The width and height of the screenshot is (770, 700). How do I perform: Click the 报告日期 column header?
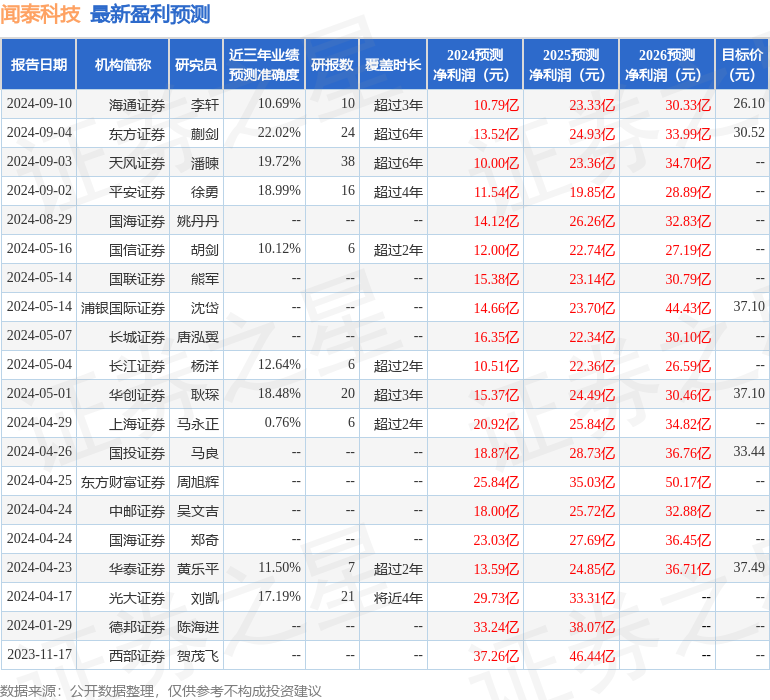coord(38,64)
